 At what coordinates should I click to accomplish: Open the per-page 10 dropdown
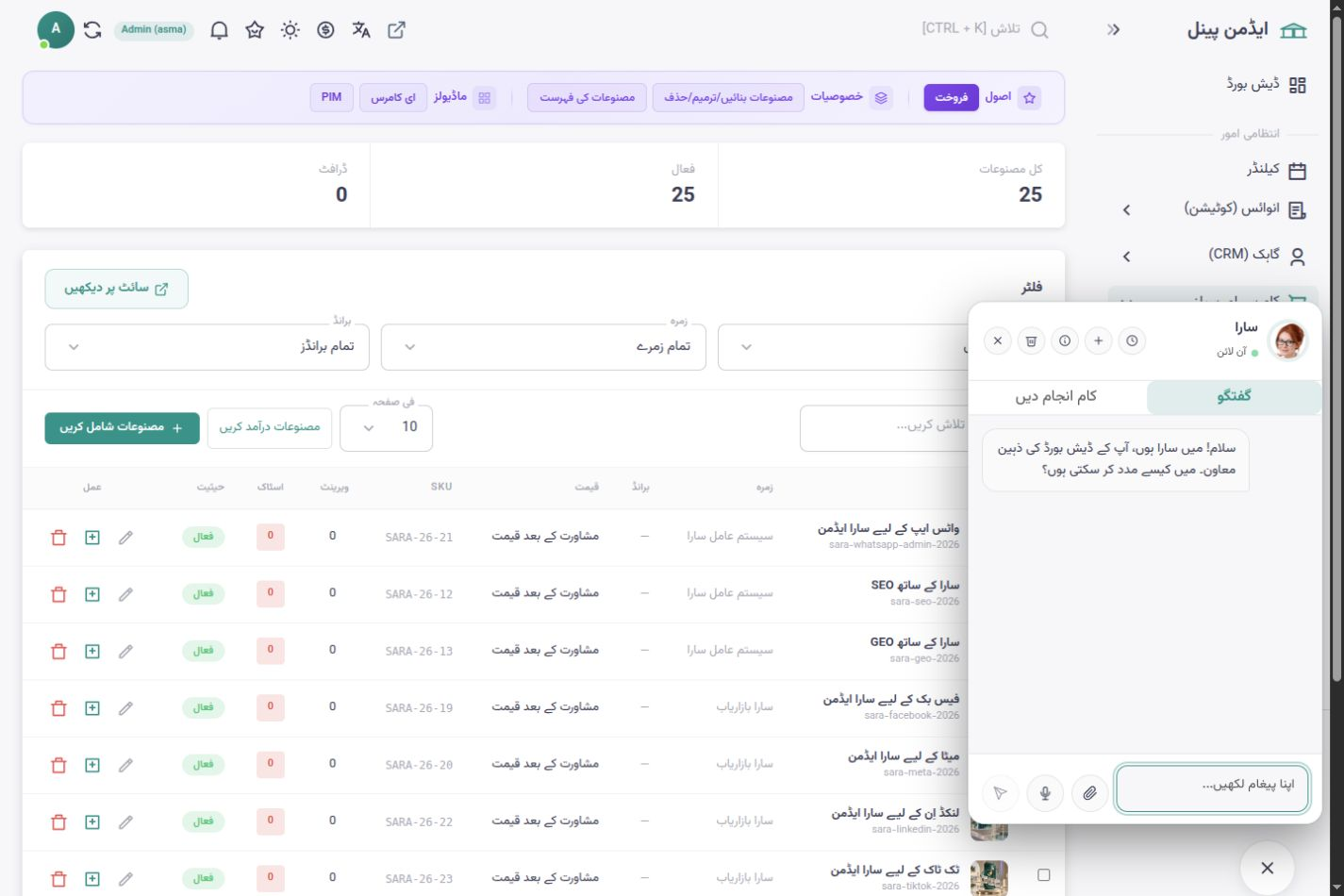(x=386, y=427)
